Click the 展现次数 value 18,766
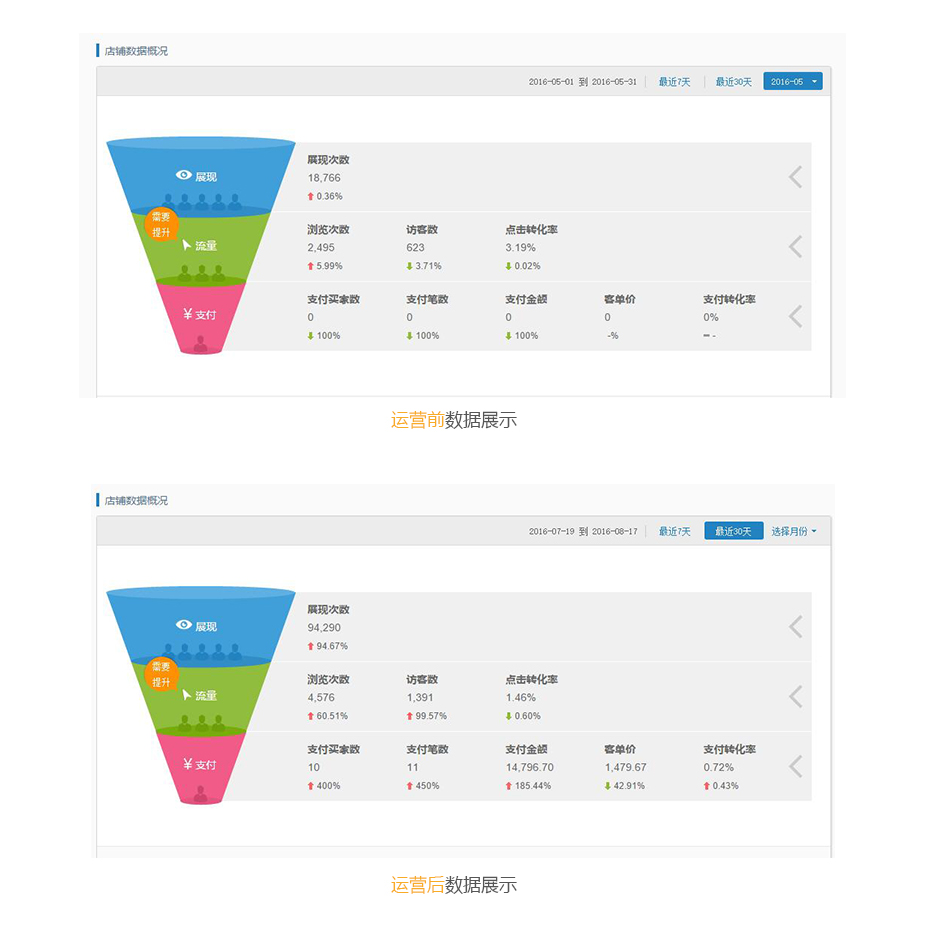The image size is (925, 952). pyautogui.click(x=324, y=178)
